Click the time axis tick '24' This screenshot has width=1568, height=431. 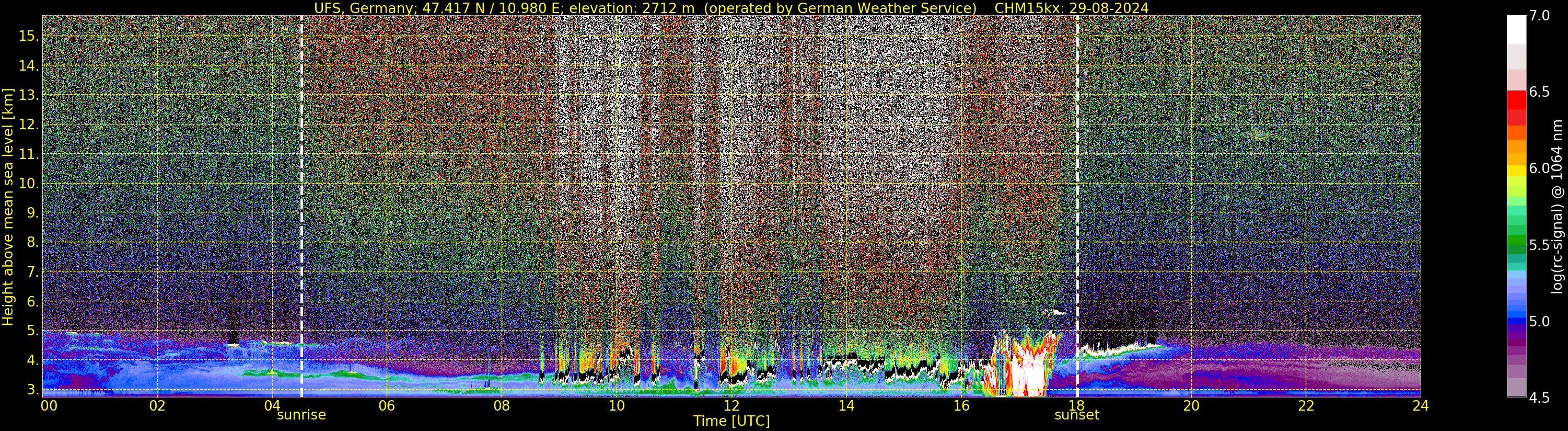click(x=1421, y=406)
